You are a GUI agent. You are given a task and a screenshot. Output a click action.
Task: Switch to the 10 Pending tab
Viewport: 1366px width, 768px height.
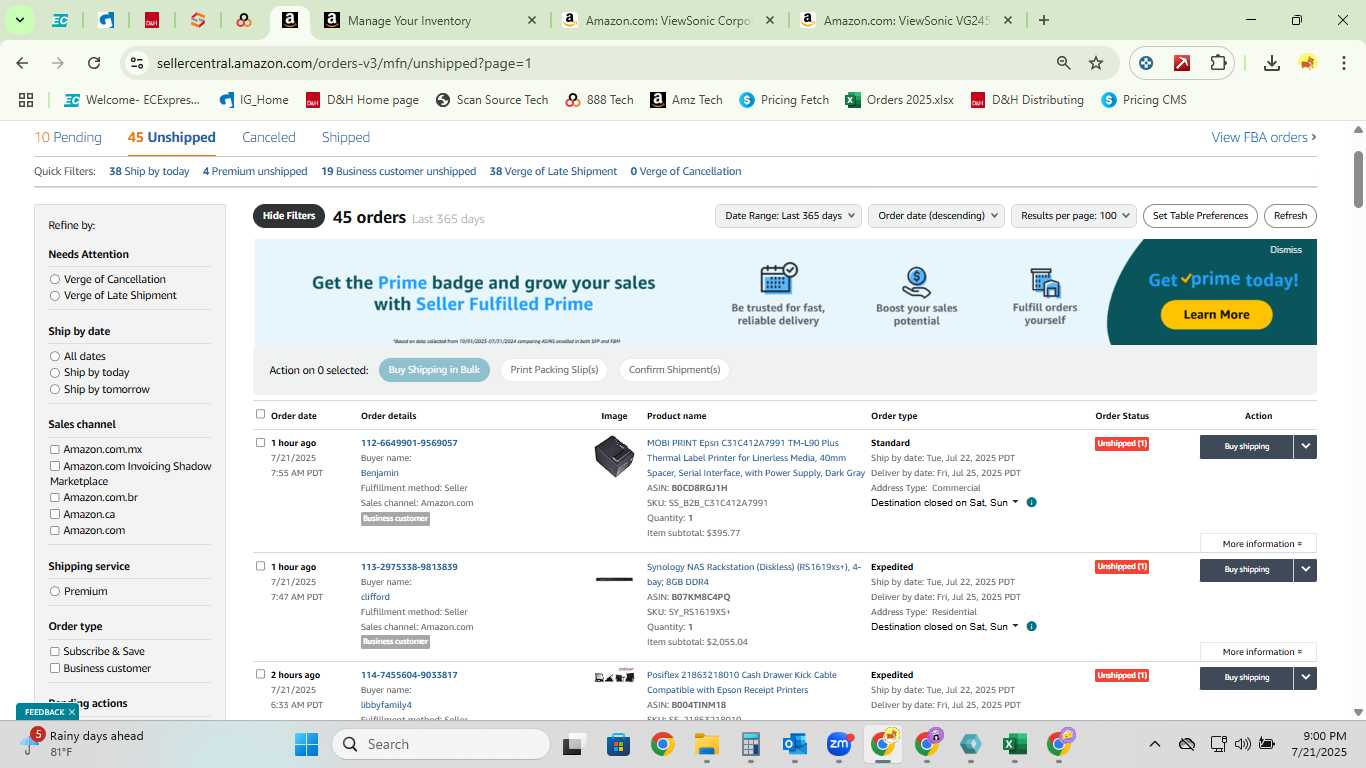[68, 137]
